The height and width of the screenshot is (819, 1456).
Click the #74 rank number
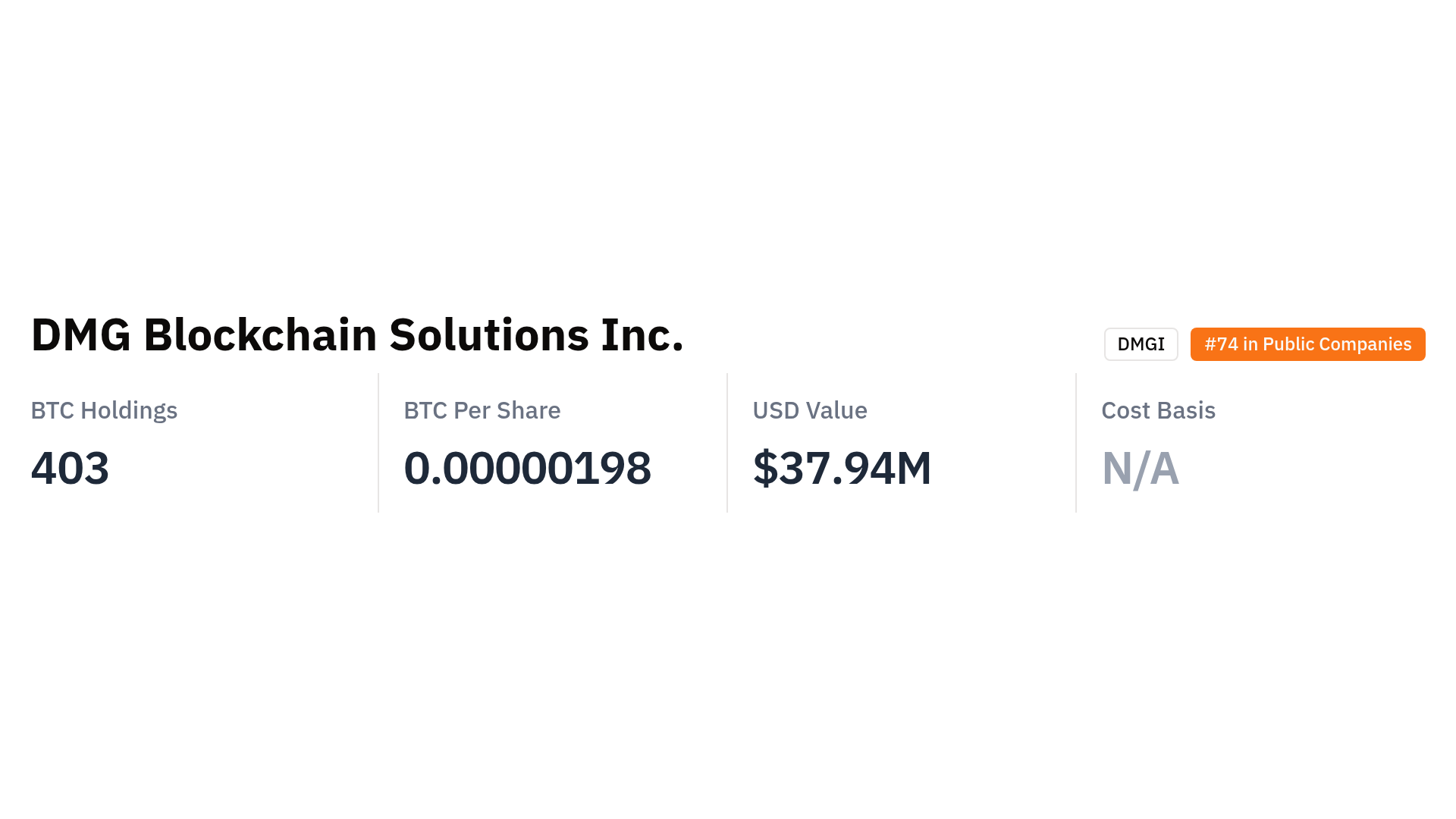tap(1221, 344)
